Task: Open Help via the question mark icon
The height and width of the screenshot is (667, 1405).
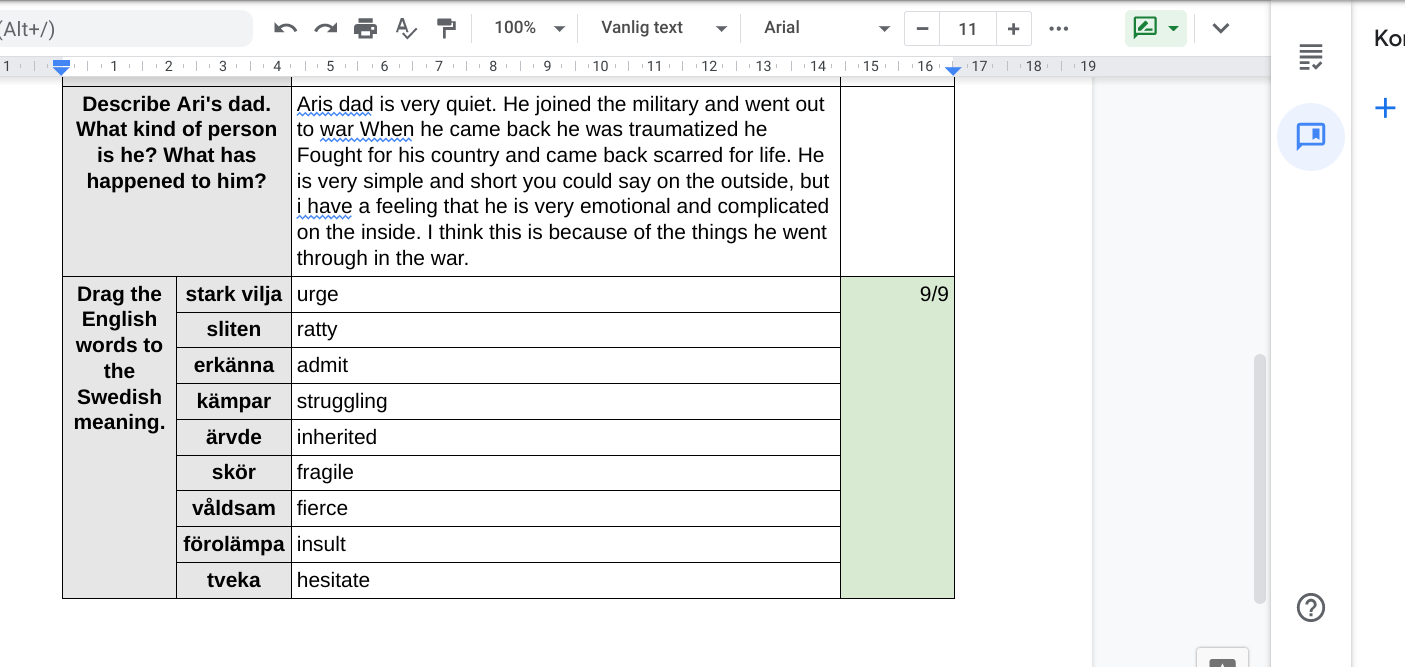Action: click(1310, 608)
